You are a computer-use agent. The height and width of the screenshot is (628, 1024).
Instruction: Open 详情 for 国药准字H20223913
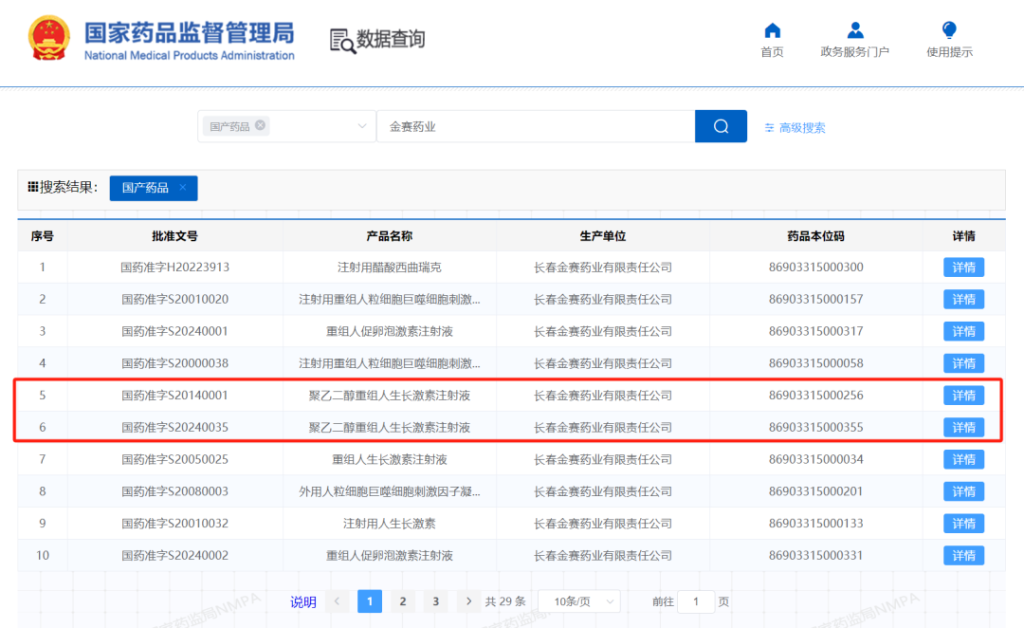963,267
